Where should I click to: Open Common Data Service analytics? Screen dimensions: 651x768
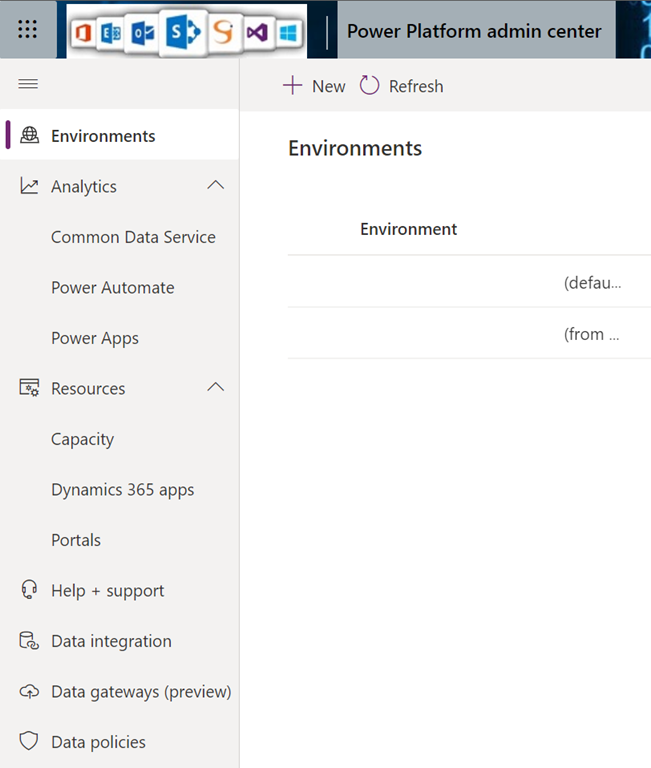(133, 237)
